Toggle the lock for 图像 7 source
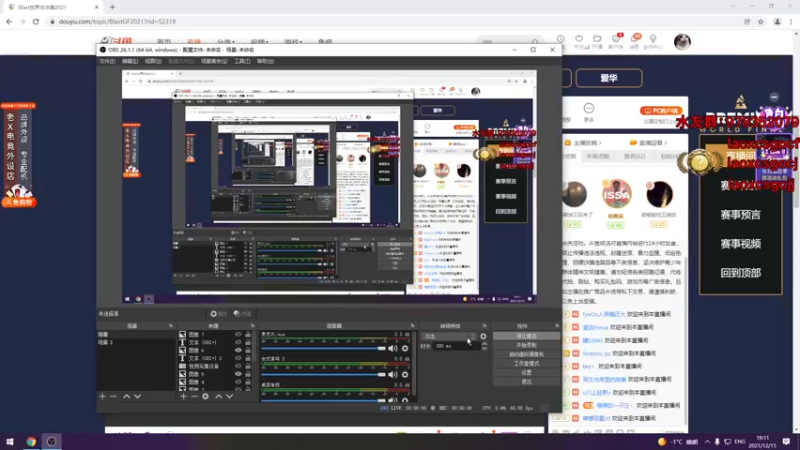 pos(248,335)
